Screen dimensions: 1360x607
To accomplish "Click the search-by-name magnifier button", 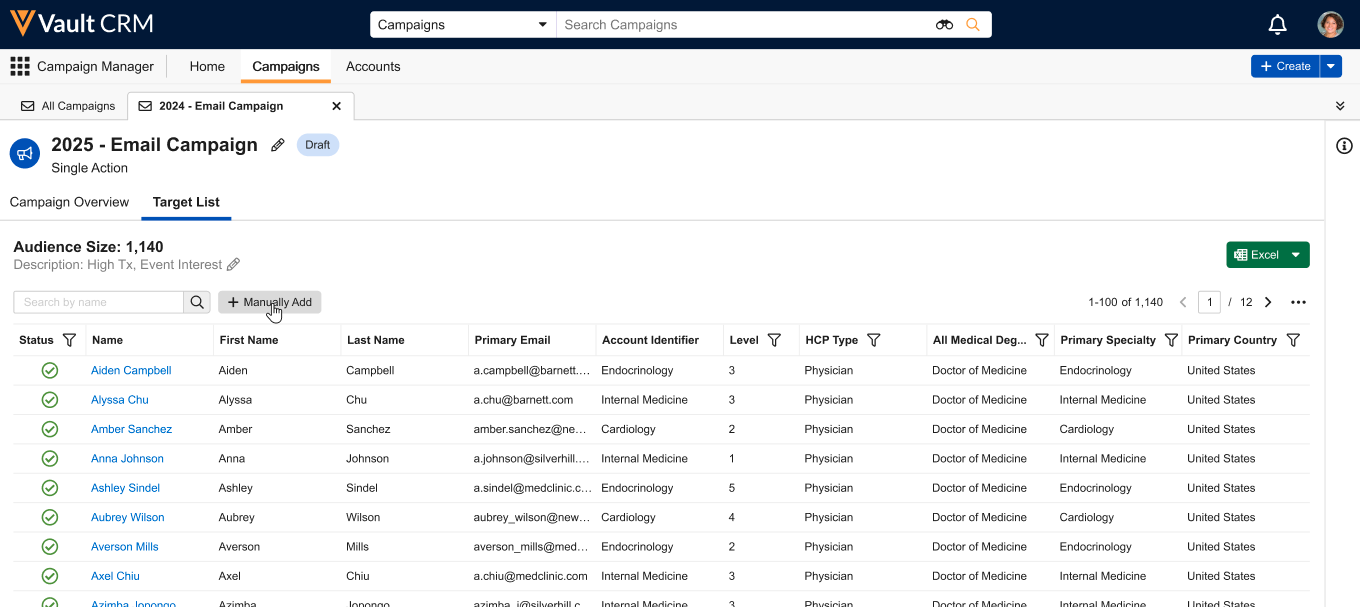I will 197,302.
